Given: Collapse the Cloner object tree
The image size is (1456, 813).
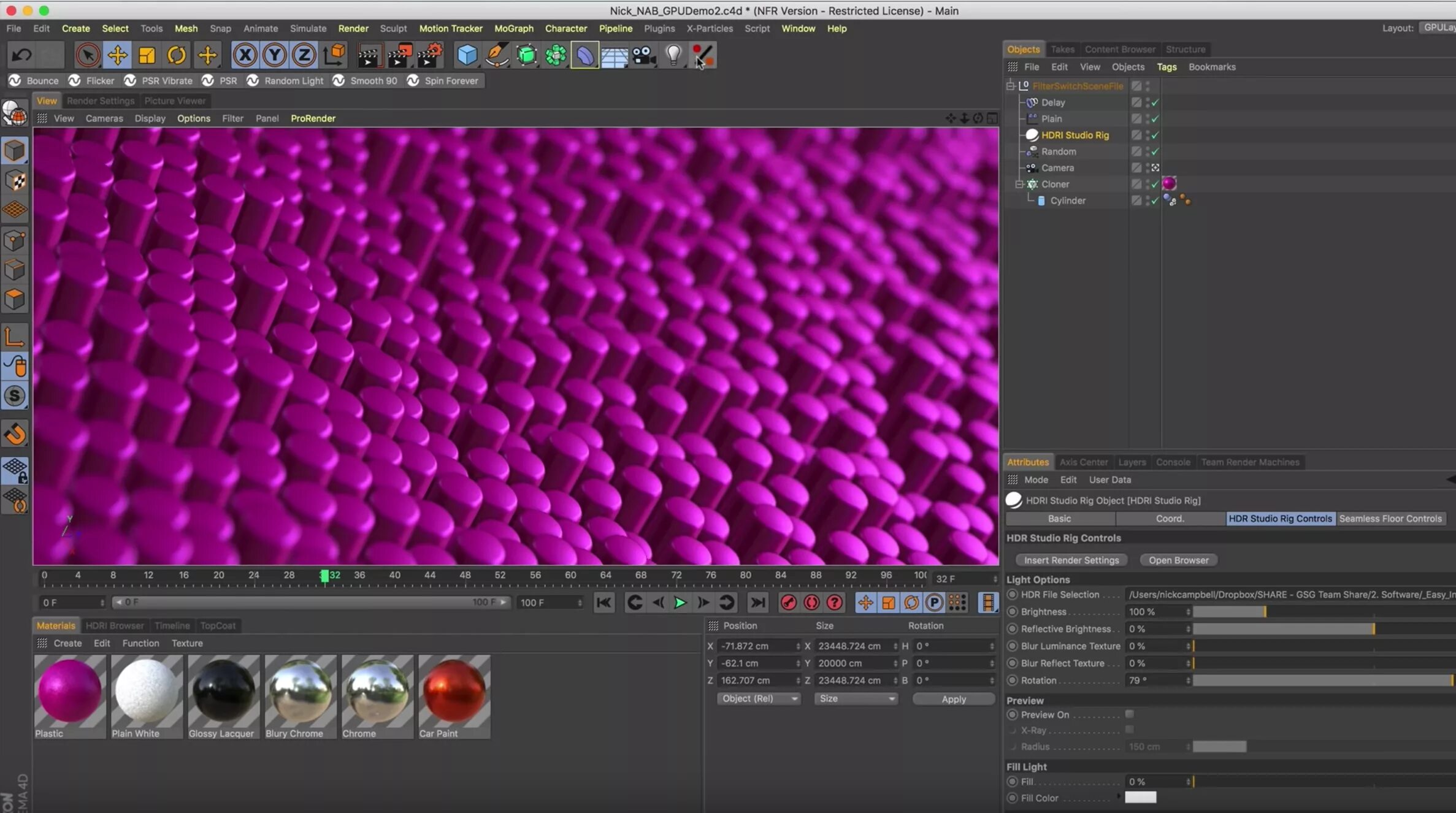Looking at the screenshot, I should tap(1019, 184).
